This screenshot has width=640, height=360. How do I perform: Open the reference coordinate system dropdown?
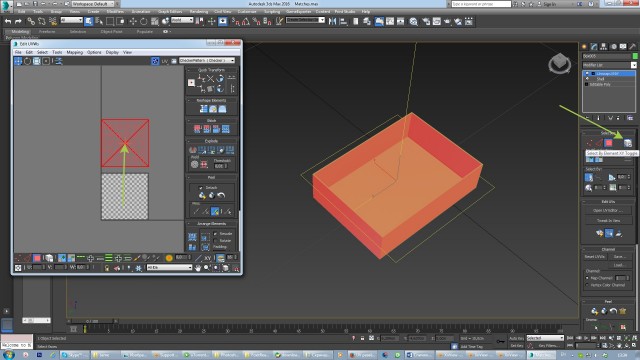tap(182, 20)
